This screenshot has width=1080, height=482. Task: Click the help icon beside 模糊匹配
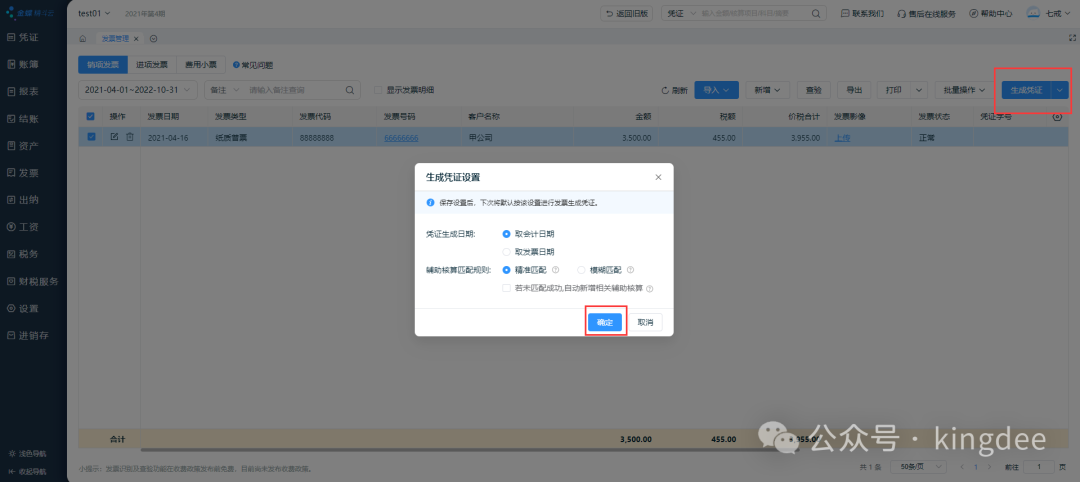click(630, 269)
